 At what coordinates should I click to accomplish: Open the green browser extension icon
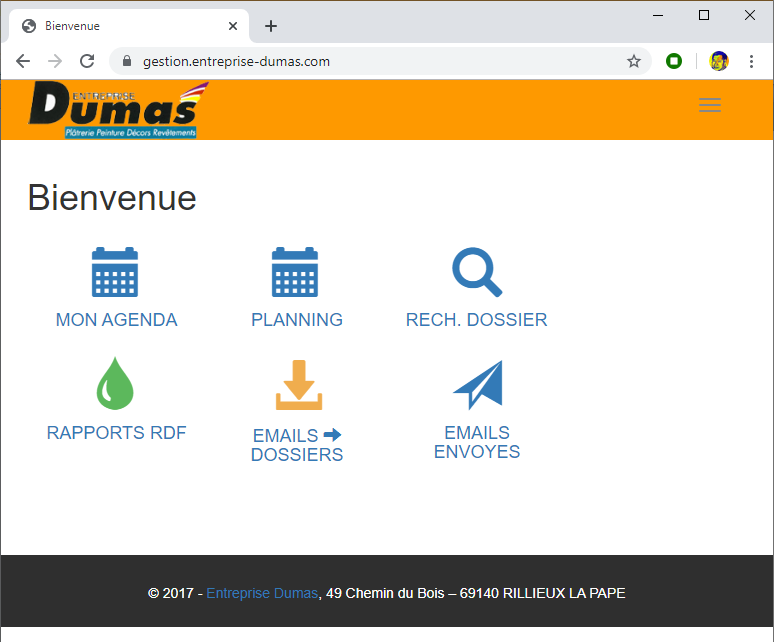[x=675, y=61]
